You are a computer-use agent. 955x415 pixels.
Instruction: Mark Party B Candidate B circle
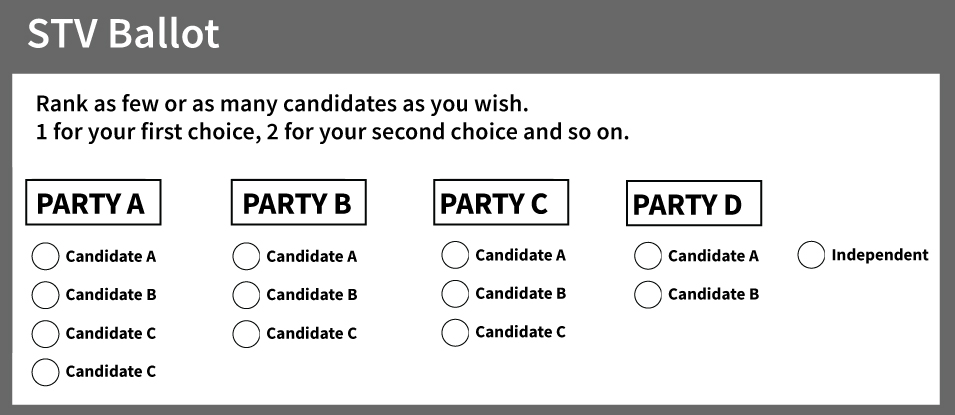(x=246, y=295)
